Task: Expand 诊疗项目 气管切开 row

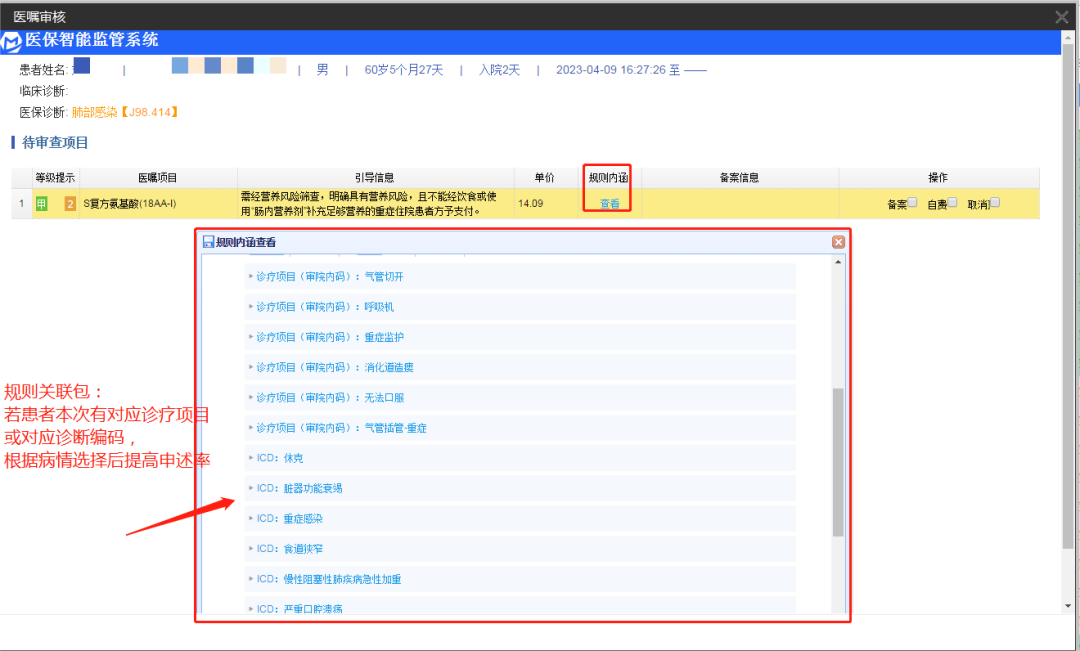Action: (x=520, y=276)
